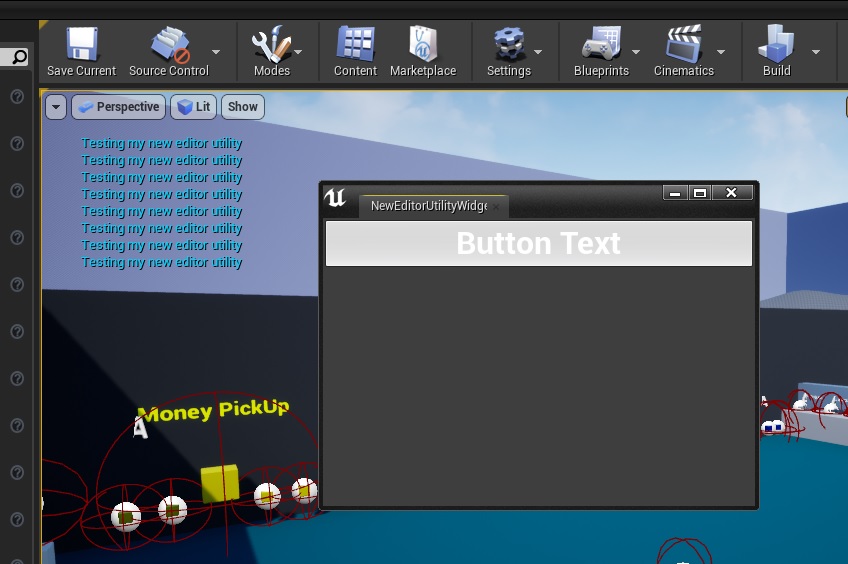Open the Perspective view mode menu
This screenshot has width=848, height=564.
pos(118,107)
